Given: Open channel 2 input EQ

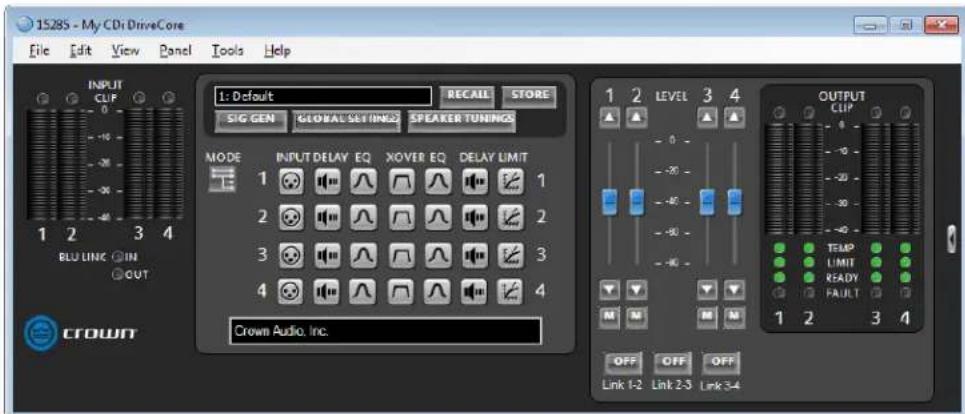Looking at the screenshot, I should pyautogui.click(x=363, y=217).
